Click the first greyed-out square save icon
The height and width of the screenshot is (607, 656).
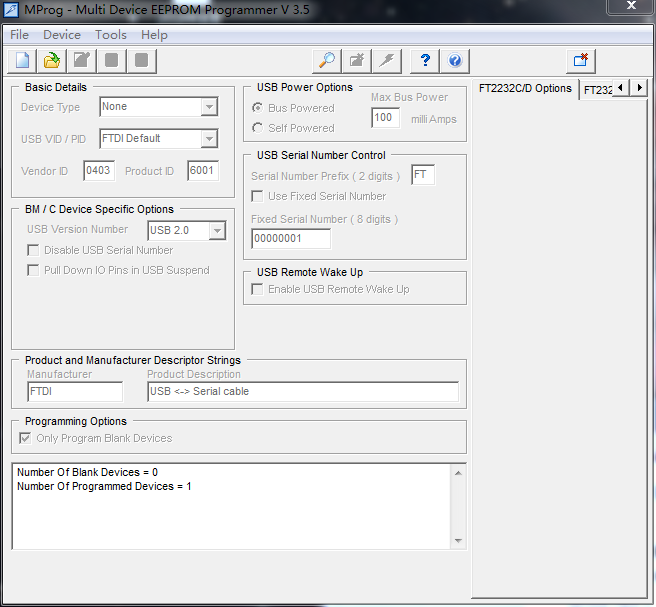(111, 61)
